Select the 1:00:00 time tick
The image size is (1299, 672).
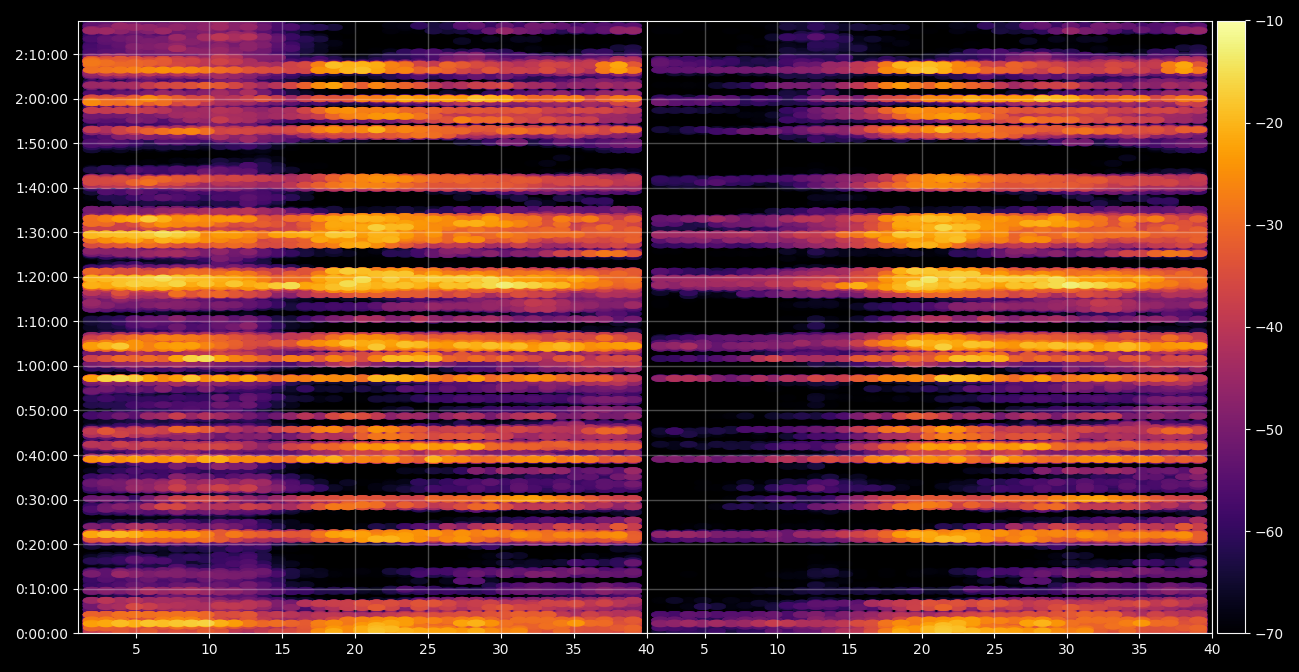42,366
